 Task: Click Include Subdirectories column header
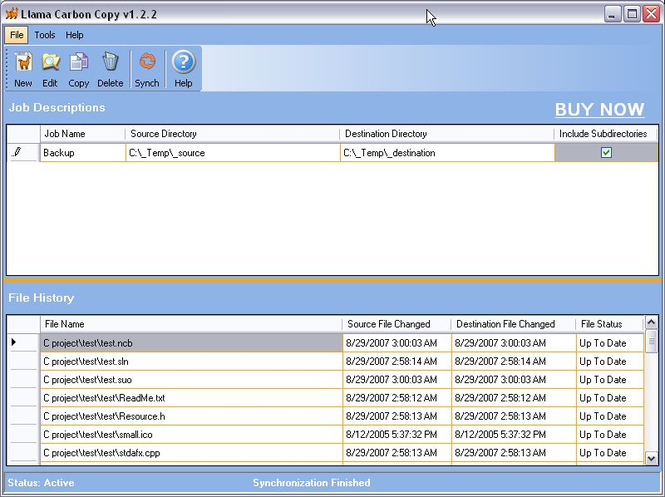point(606,134)
